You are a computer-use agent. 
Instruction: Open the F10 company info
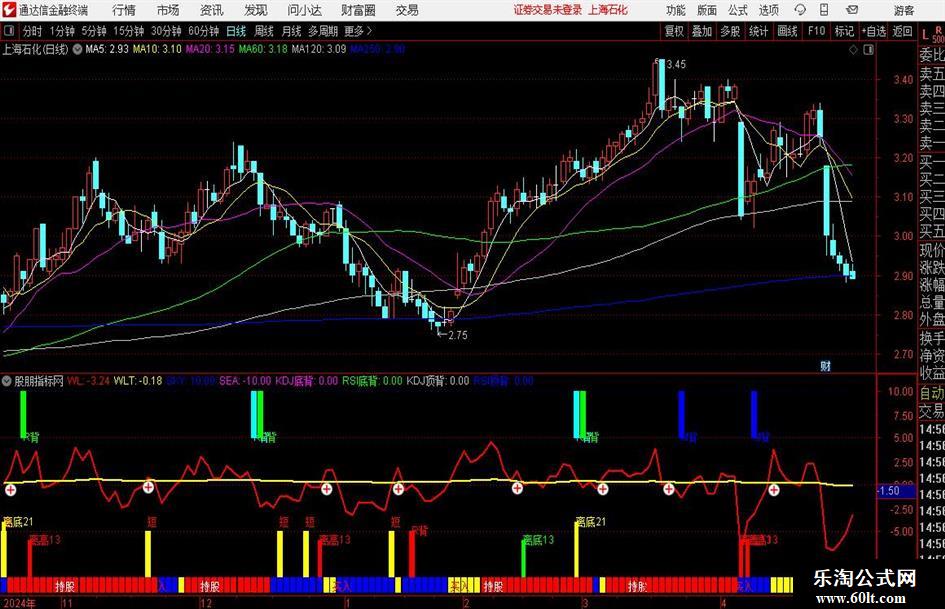pyautogui.click(x=816, y=31)
